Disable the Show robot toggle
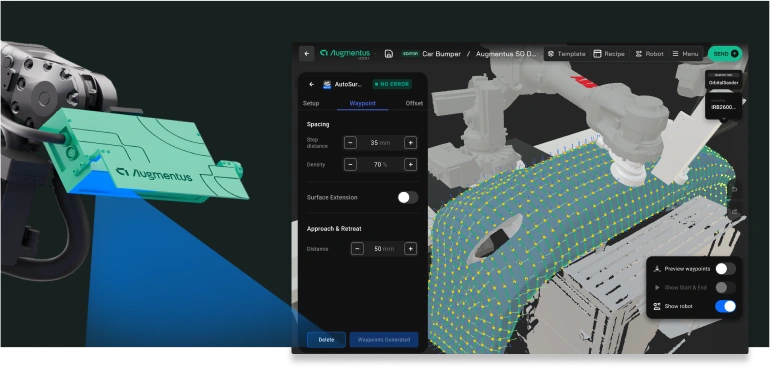This screenshot has height=368, width=770. [725, 306]
